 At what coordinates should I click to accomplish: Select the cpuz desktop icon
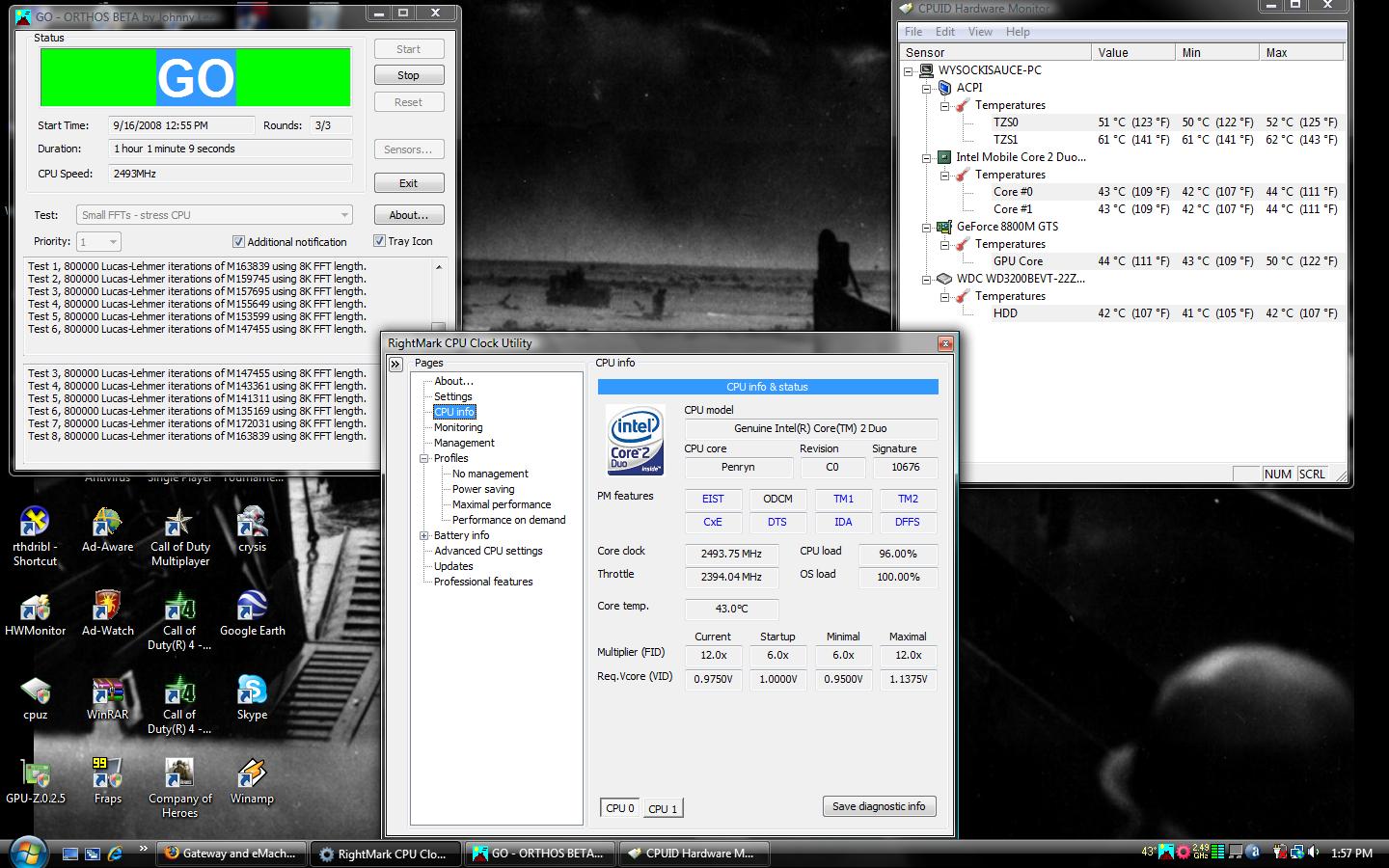click(x=35, y=697)
